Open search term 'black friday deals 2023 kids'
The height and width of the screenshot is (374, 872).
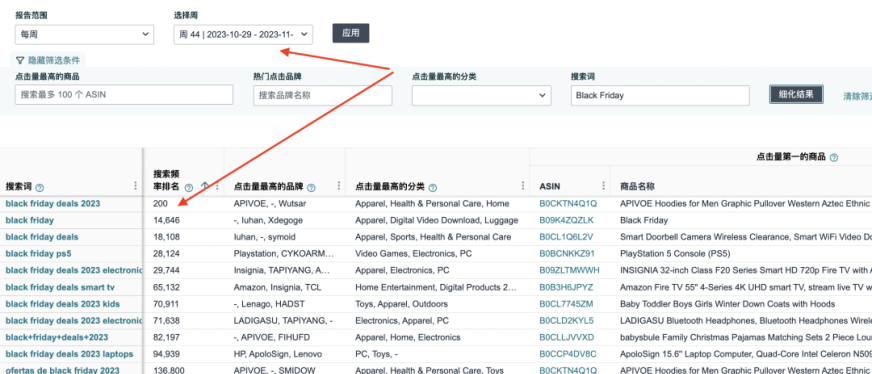tap(62, 304)
